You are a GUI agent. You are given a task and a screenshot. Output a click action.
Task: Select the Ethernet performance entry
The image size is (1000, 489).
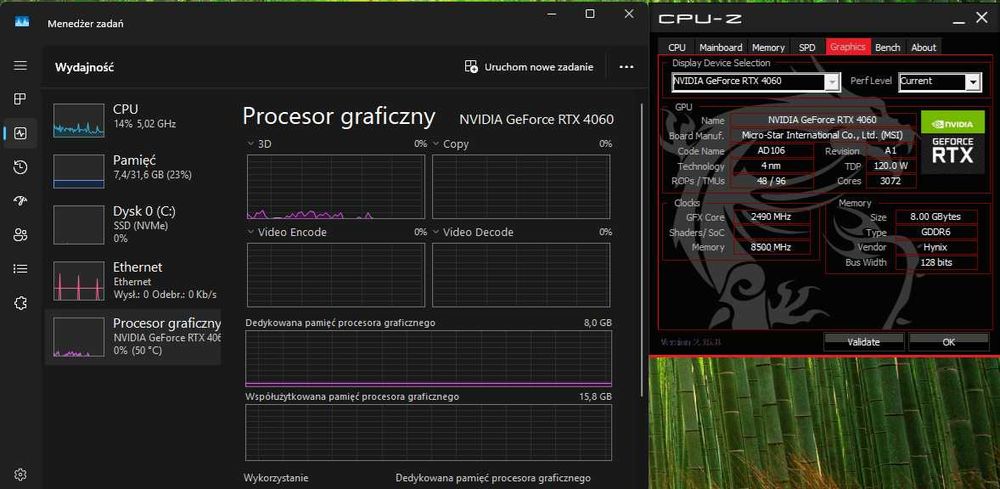point(133,280)
